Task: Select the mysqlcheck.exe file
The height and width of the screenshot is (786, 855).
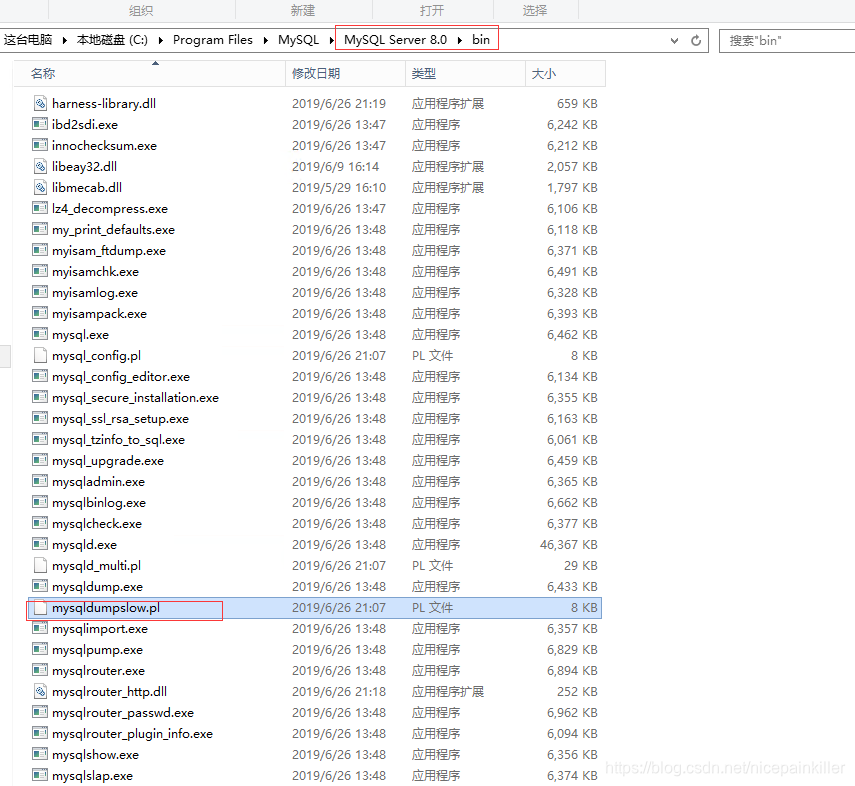Action: (x=315, y=524)
